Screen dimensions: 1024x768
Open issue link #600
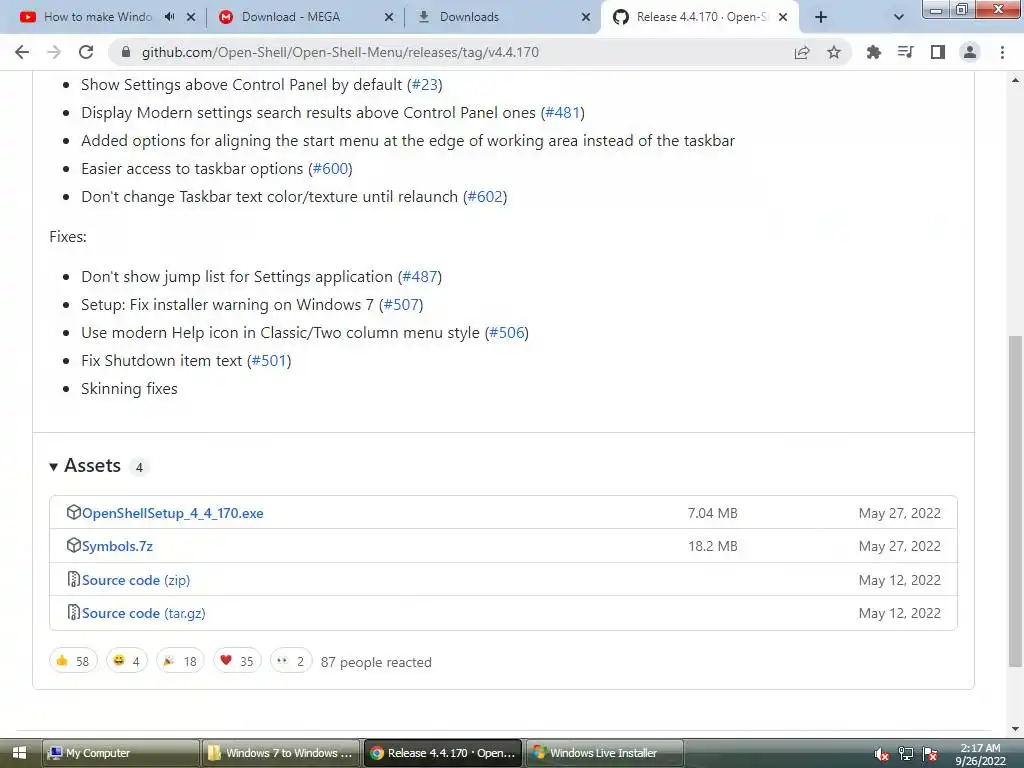point(330,169)
